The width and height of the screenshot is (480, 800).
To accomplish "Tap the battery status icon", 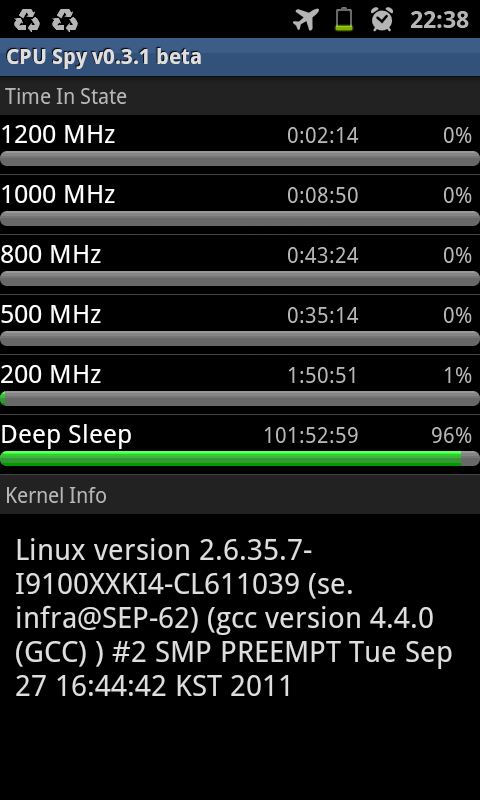I will pos(344,19).
